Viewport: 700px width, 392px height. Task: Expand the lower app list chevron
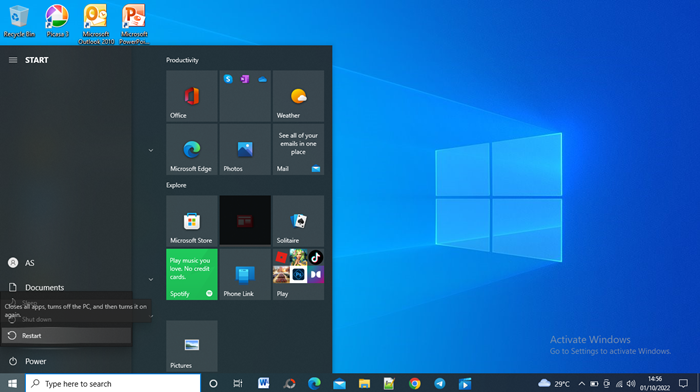click(x=151, y=279)
